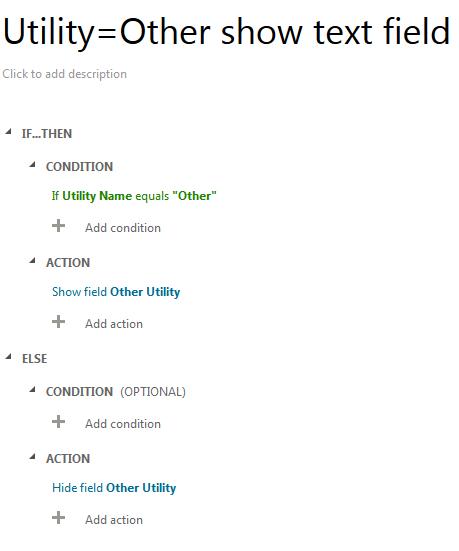Click plus icon beside Hide field Add action
Image resolution: width=459 pixels, height=551 pixels.
point(58,518)
